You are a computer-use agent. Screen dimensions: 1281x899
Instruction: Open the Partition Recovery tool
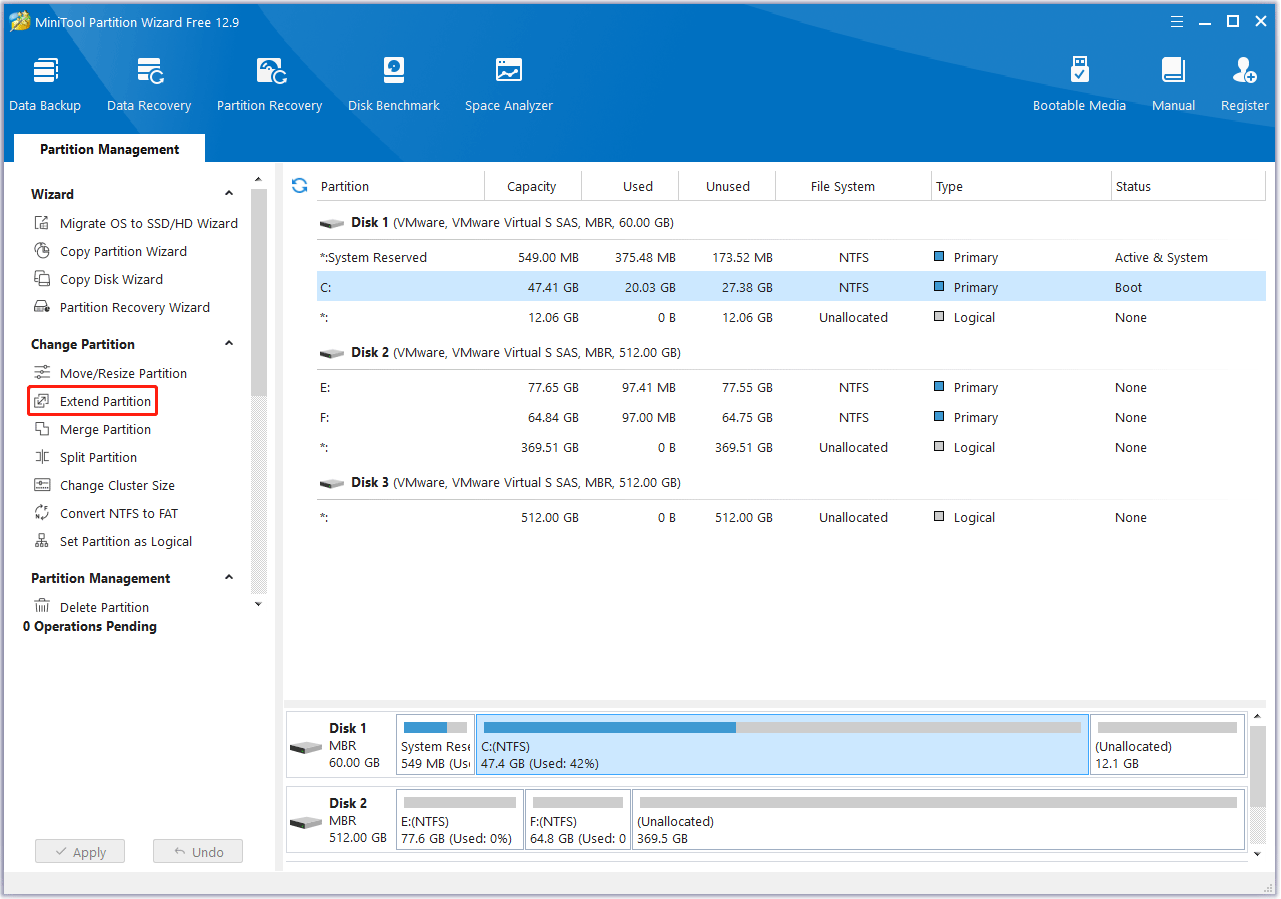pos(269,84)
